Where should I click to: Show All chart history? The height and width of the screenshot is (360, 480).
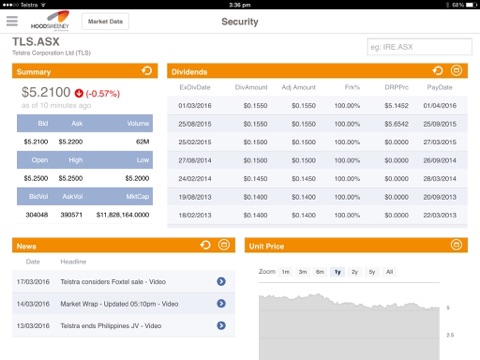click(389, 272)
